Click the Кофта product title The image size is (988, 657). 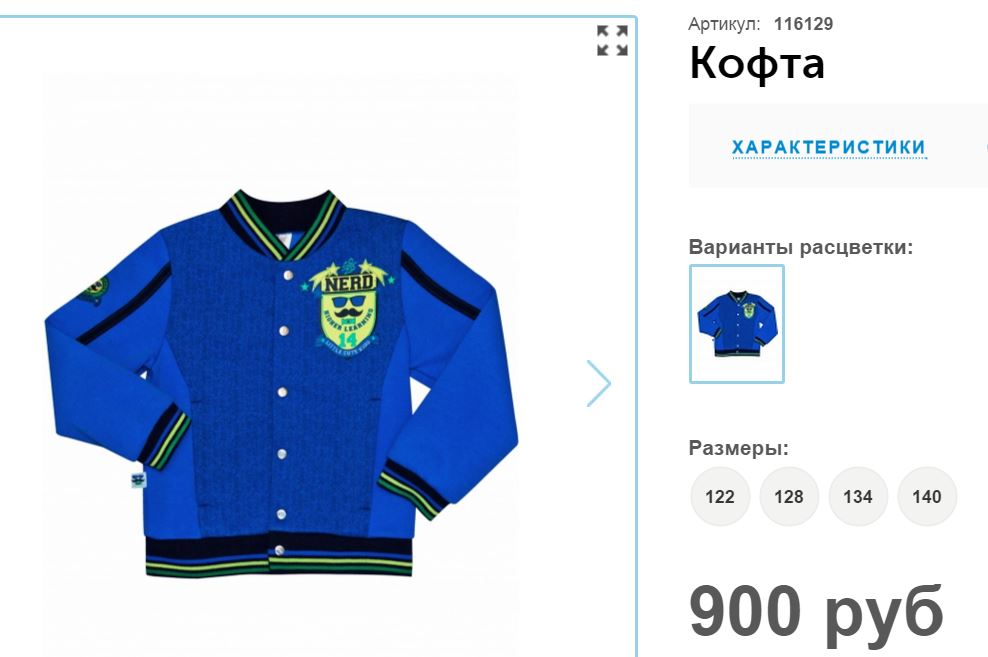pyautogui.click(x=757, y=64)
